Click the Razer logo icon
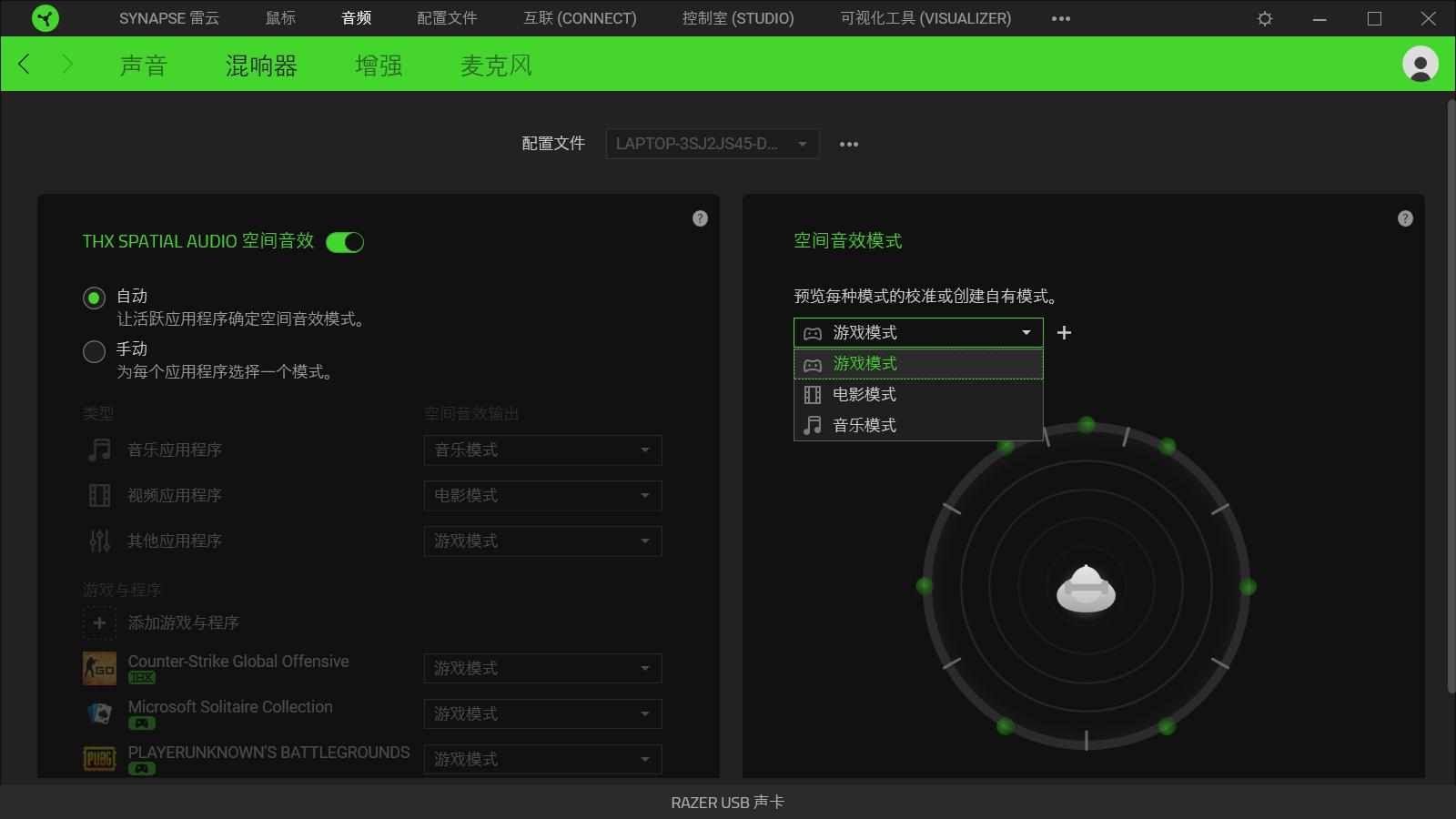 tap(44, 18)
